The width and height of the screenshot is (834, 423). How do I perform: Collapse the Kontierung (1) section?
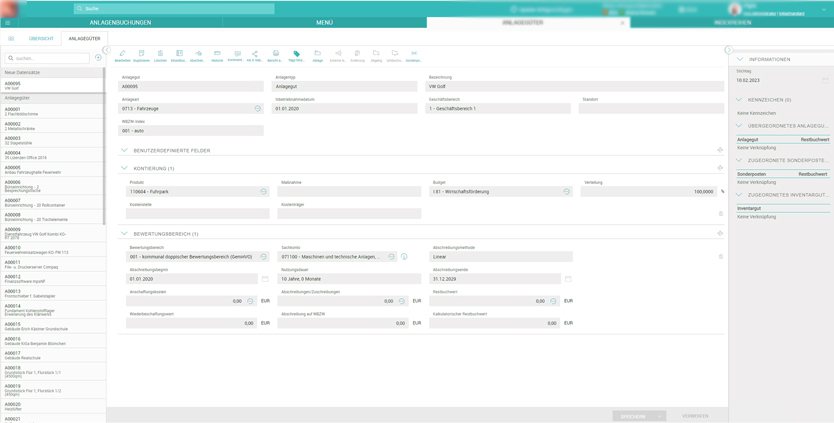click(125, 169)
